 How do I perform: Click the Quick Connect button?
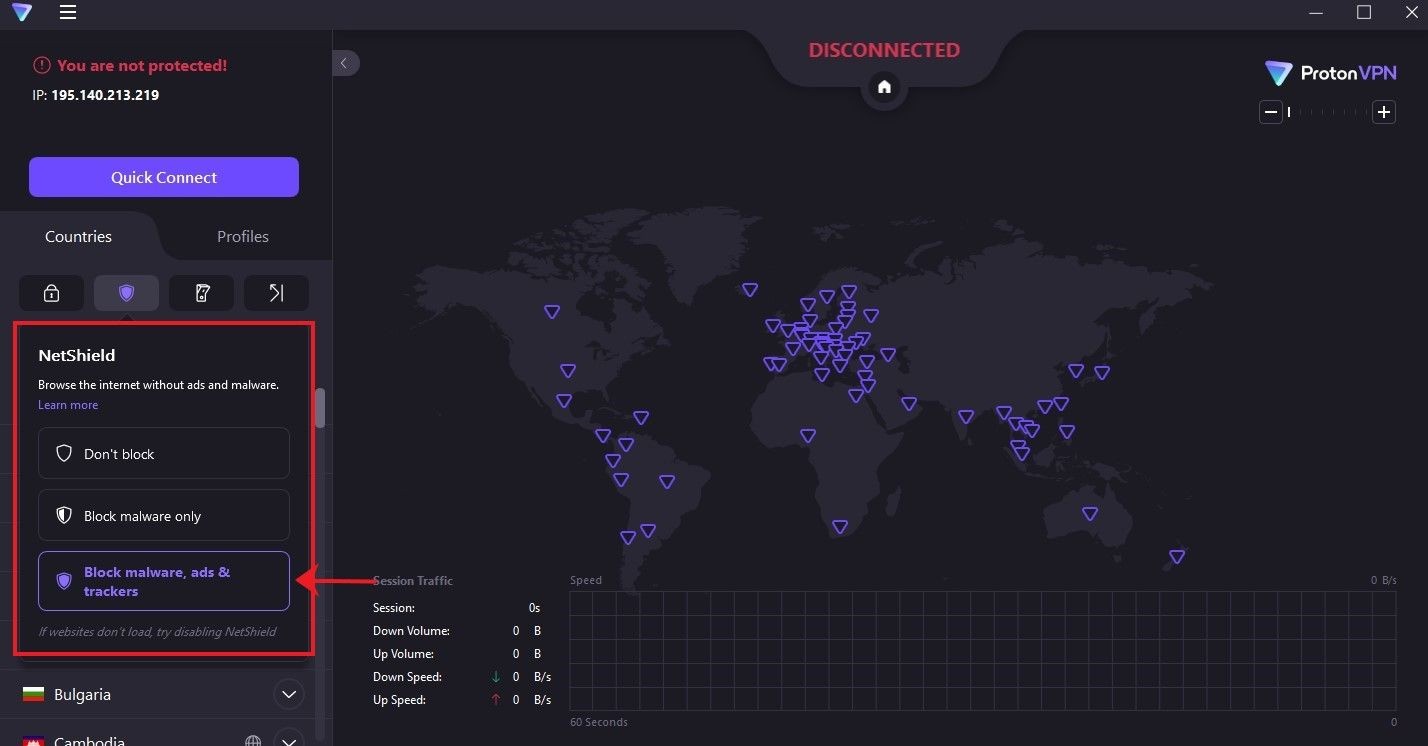pyautogui.click(x=164, y=177)
